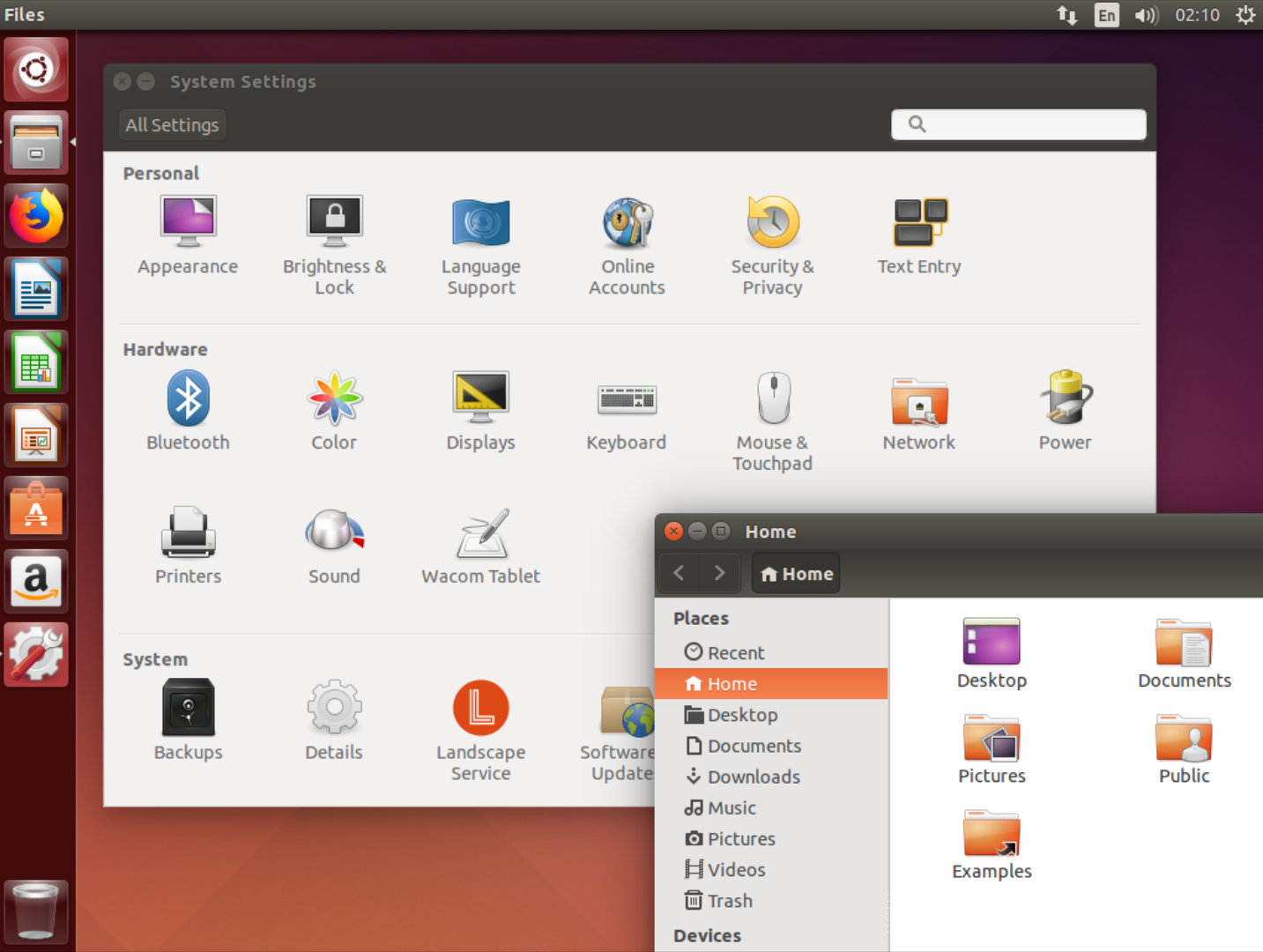Click the Home path button
This screenshot has width=1263, height=952.
797,574
